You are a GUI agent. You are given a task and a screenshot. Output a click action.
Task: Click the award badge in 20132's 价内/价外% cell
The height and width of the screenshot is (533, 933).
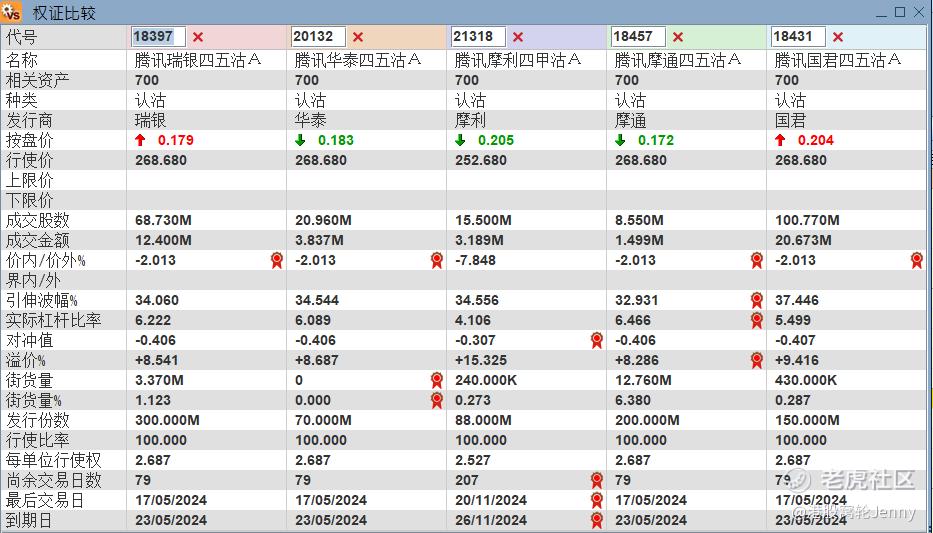point(437,260)
